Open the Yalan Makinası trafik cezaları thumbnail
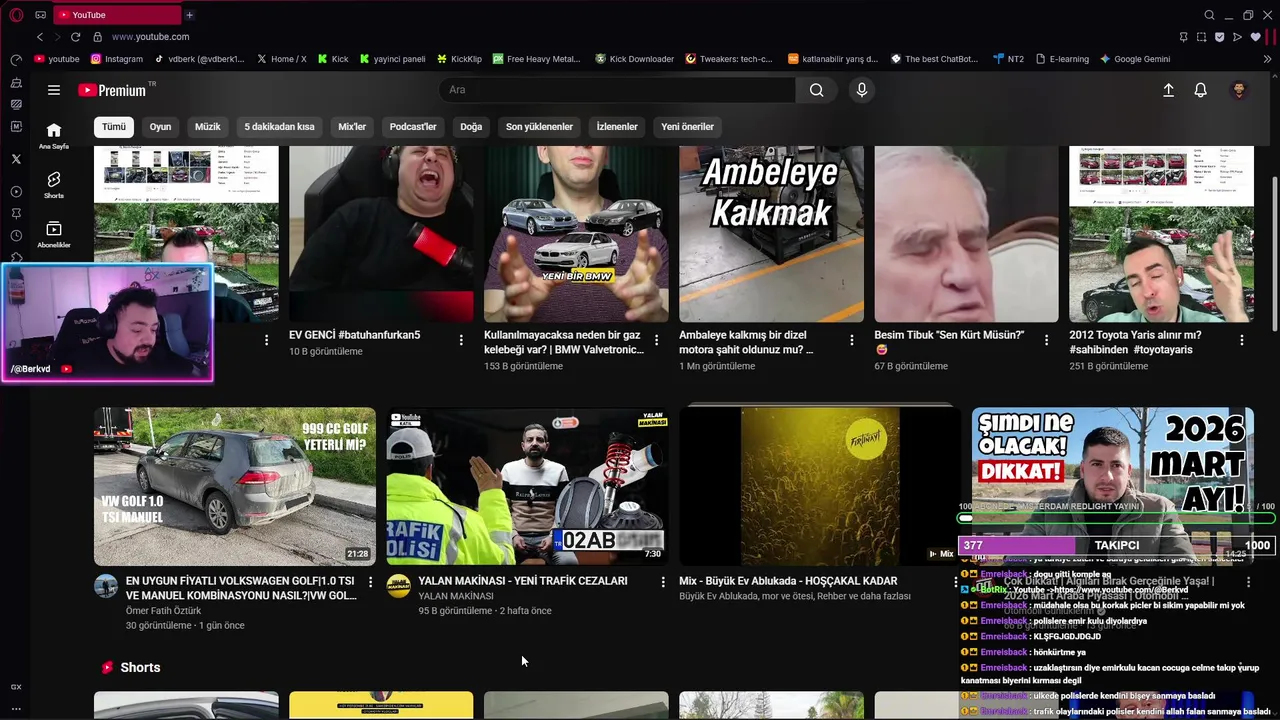The image size is (1280, 720). (527, 486)
